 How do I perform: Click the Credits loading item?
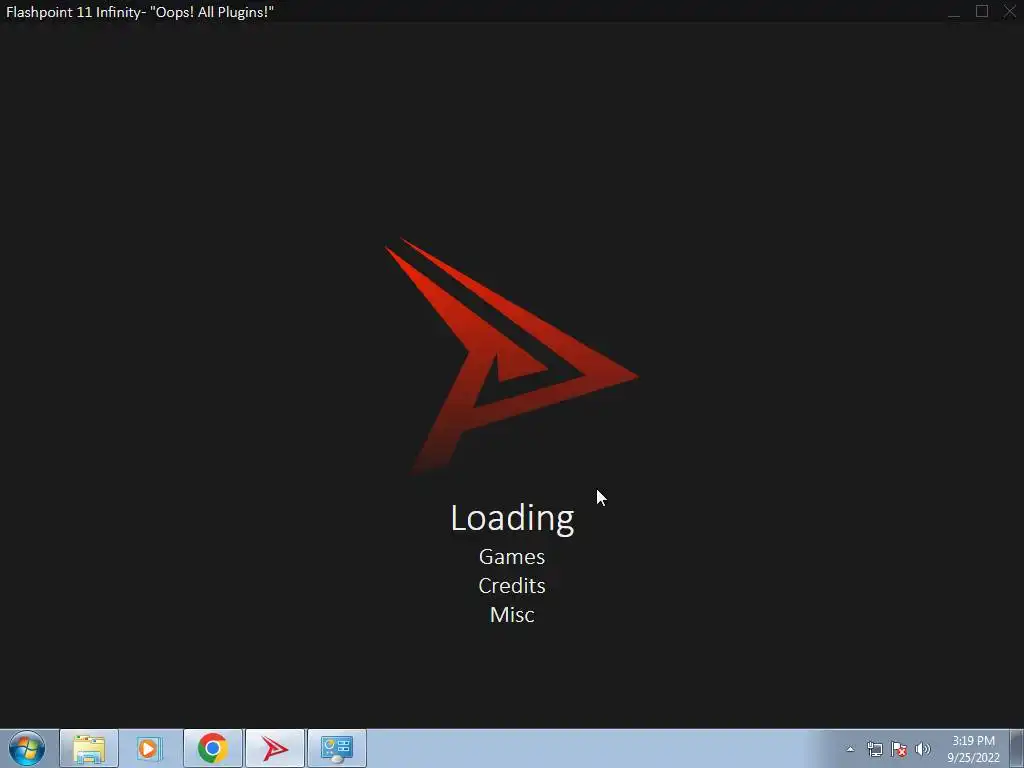pyautogui.click(x=512, y=586)
